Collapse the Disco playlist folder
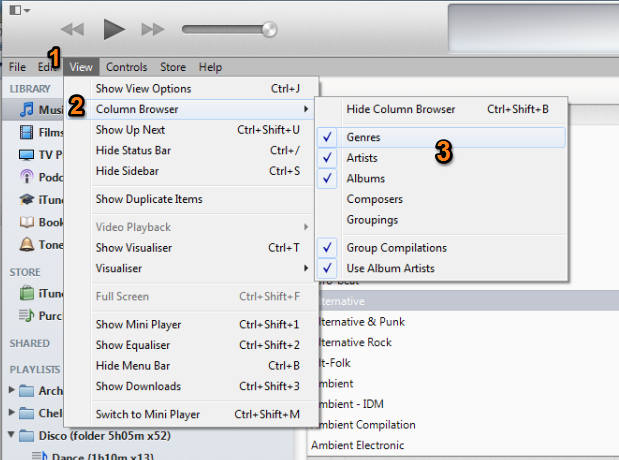This screenshot has width=619, height=460. 11,435
